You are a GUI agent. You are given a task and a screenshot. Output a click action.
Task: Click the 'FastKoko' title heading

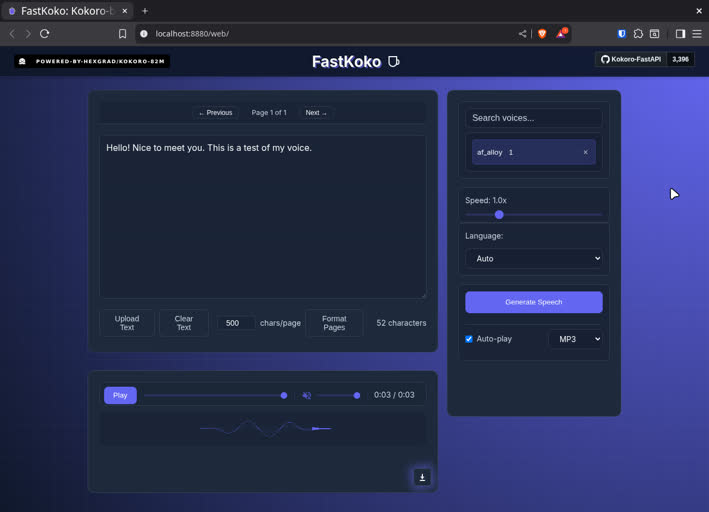pyautogui.click(x=346, y=62)
